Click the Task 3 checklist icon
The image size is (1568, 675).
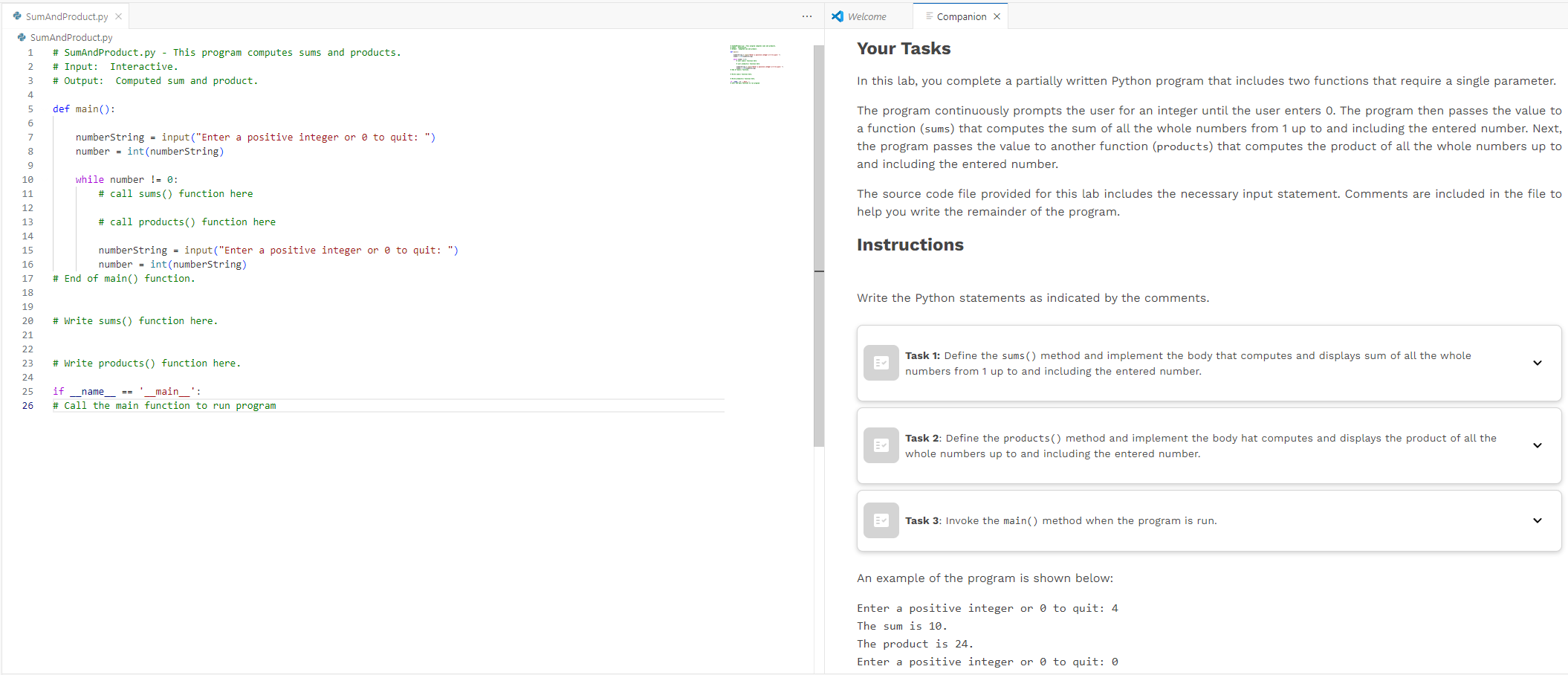(x=881, y=520)
